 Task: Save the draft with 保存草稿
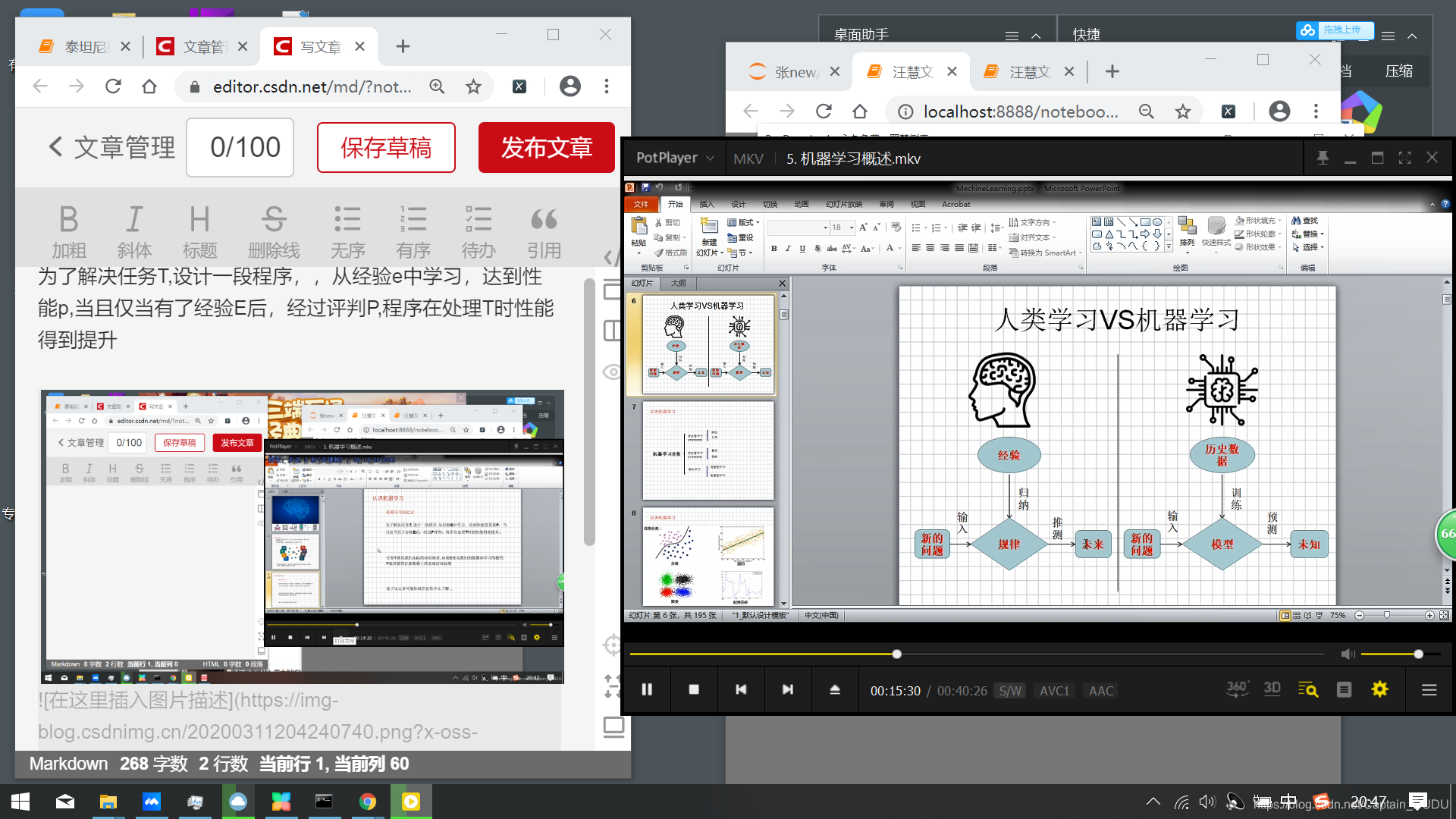(x=386, y=147)
